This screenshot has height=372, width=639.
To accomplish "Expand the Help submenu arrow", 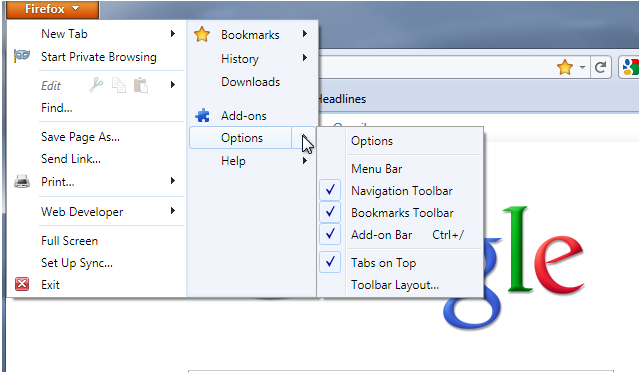I will coord(305,161).
